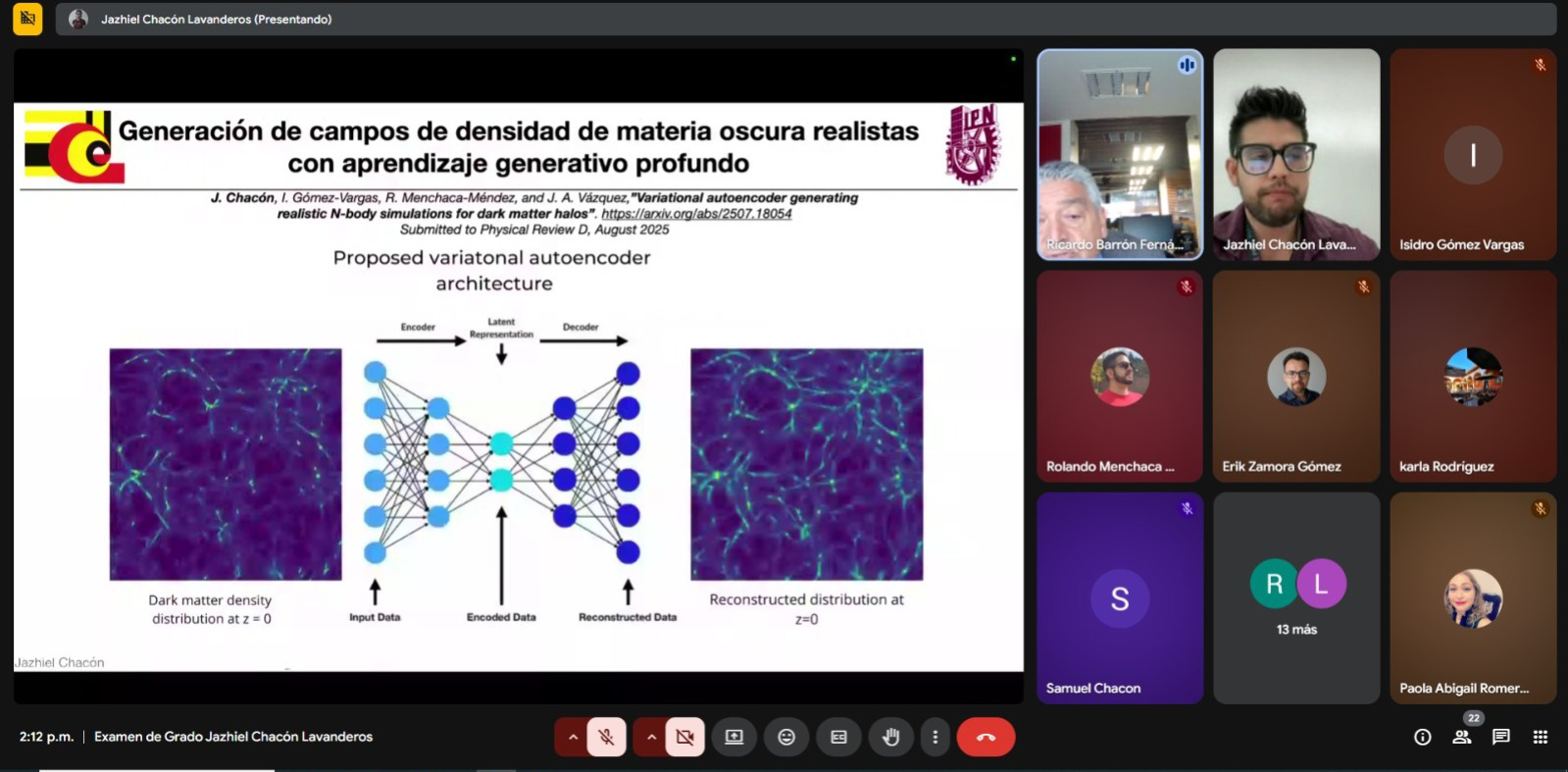
Task: Open the chat panel
Action: 1500,737
